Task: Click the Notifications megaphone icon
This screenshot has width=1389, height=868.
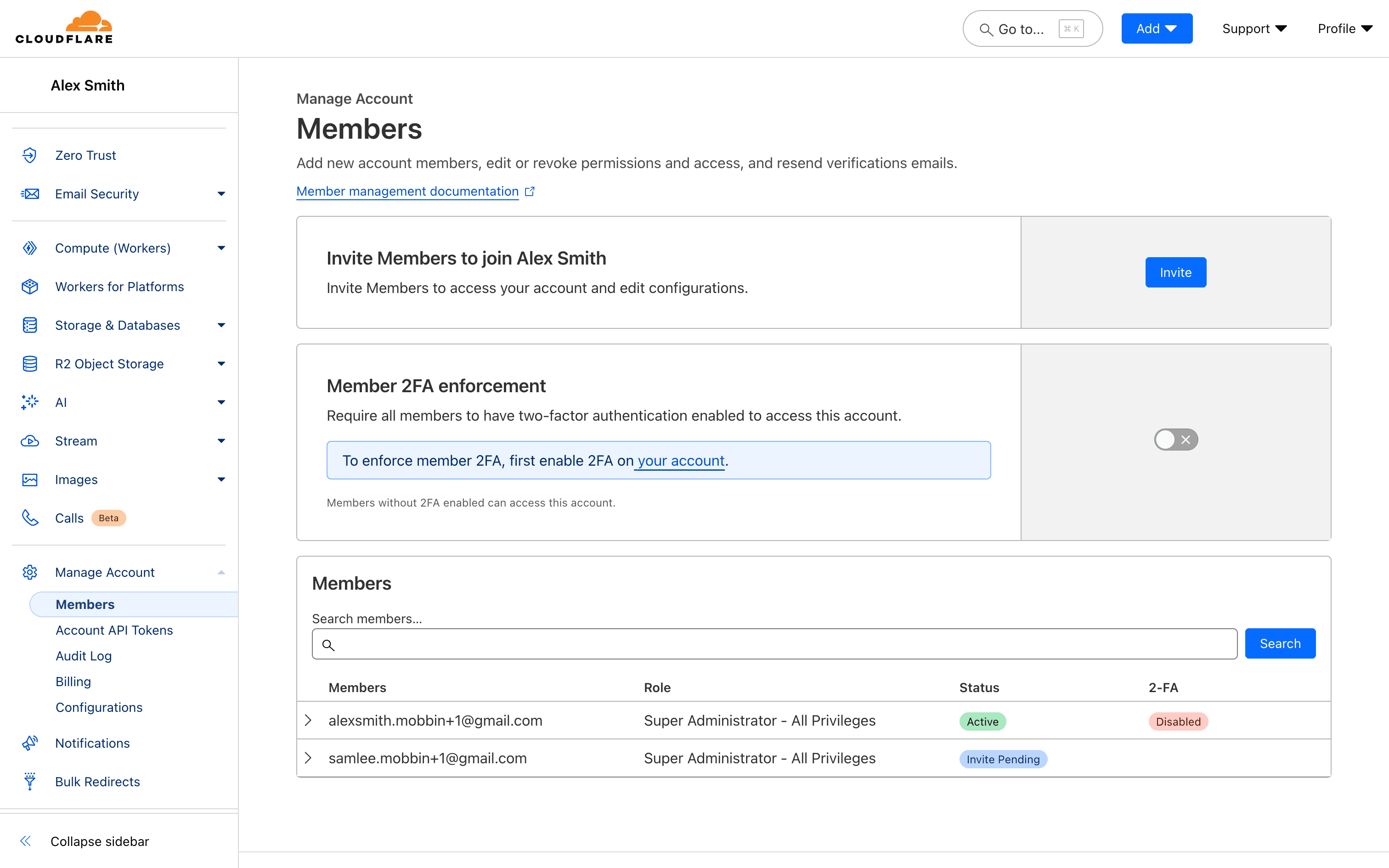Action: 30,743
